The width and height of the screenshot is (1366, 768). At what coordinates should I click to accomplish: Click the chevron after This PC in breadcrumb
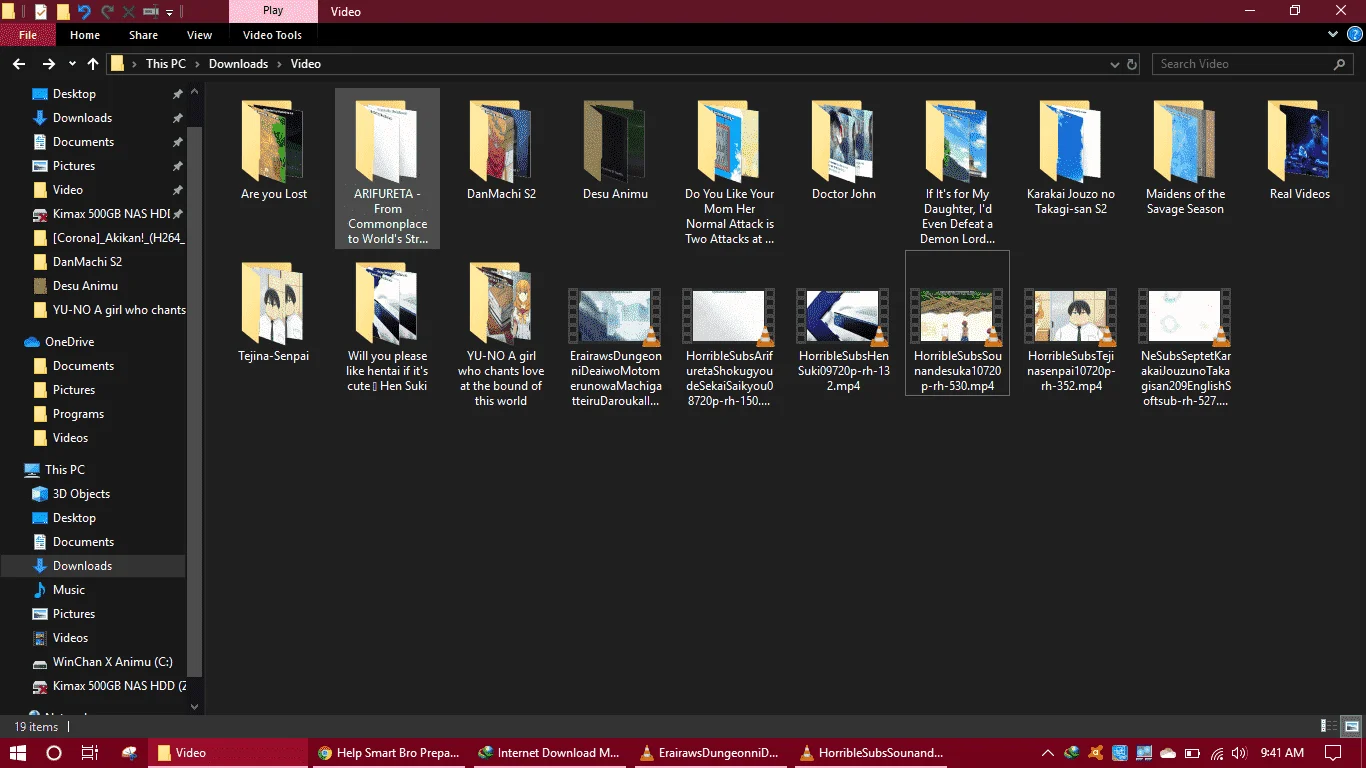197,64
